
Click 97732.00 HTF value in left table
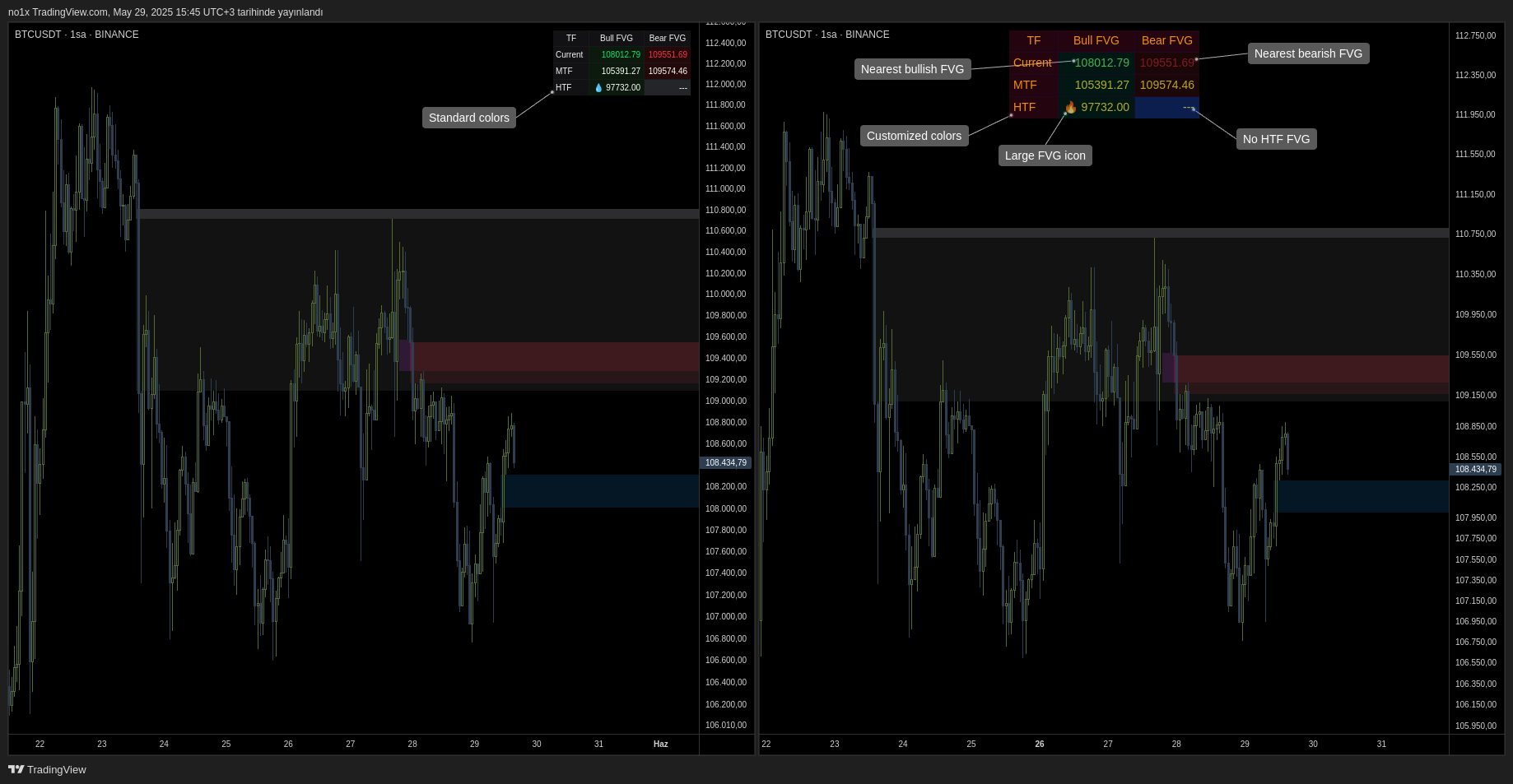pos(623,87)
